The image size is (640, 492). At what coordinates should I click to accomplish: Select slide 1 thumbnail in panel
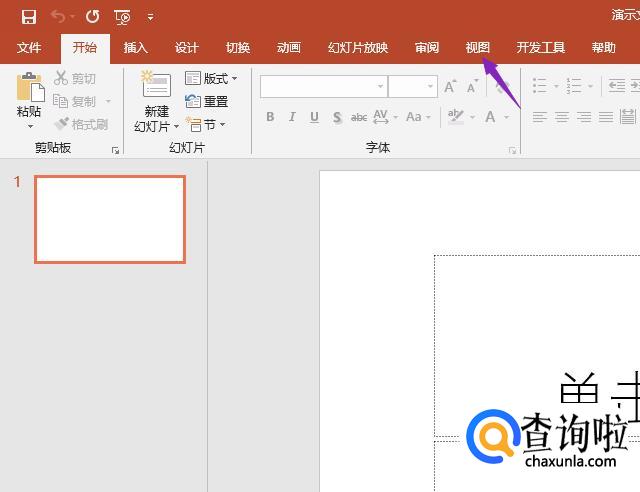tap(110, 219)
